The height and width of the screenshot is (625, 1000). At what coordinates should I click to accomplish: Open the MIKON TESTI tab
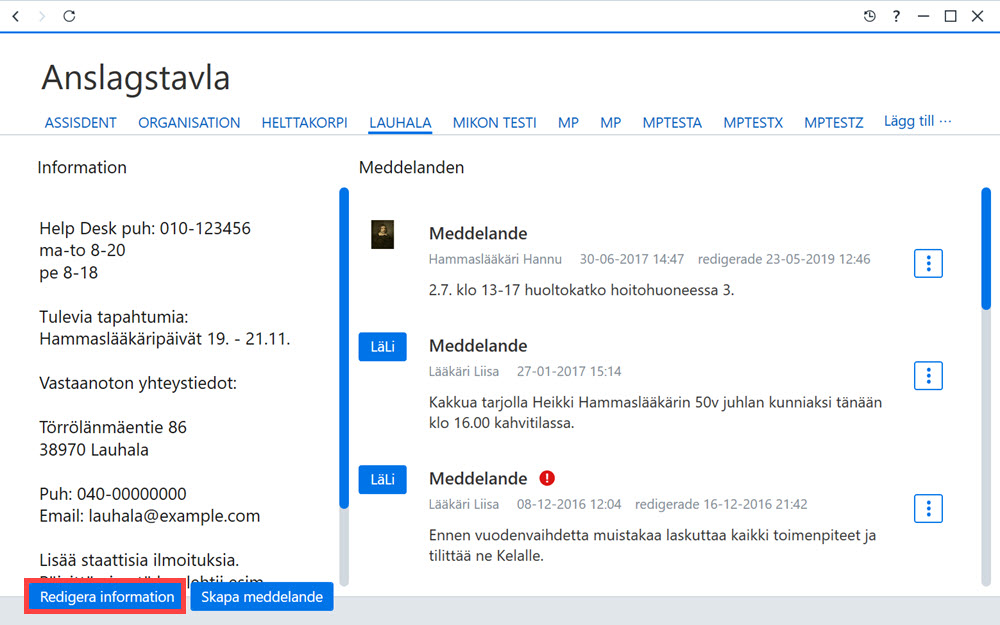point(494,122)
